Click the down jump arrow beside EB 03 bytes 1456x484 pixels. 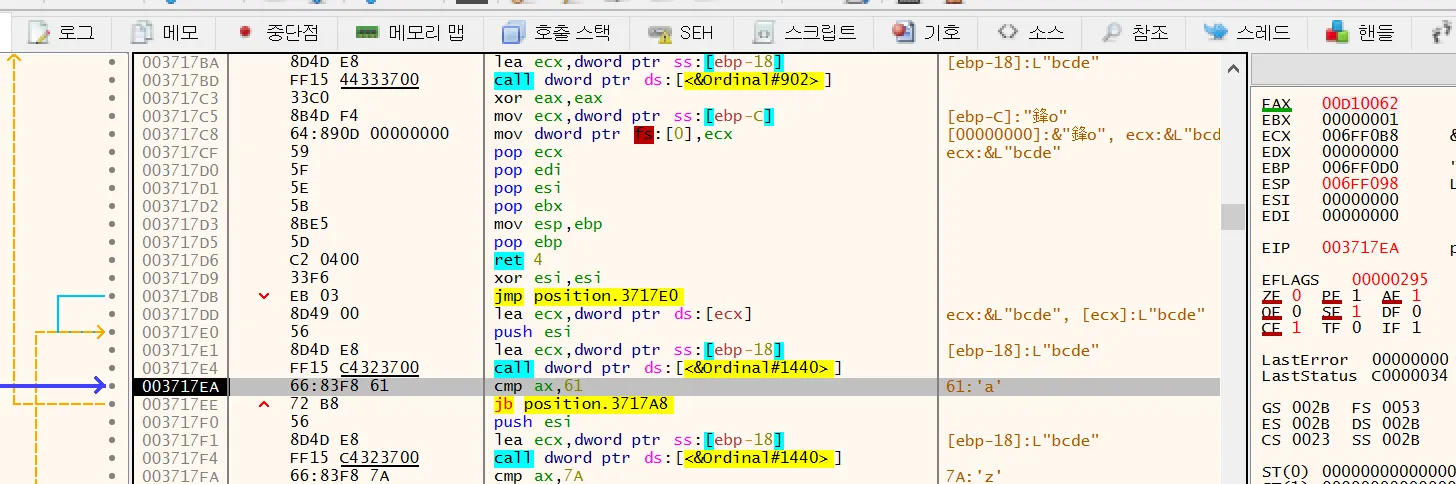click(x=264, y=296)
